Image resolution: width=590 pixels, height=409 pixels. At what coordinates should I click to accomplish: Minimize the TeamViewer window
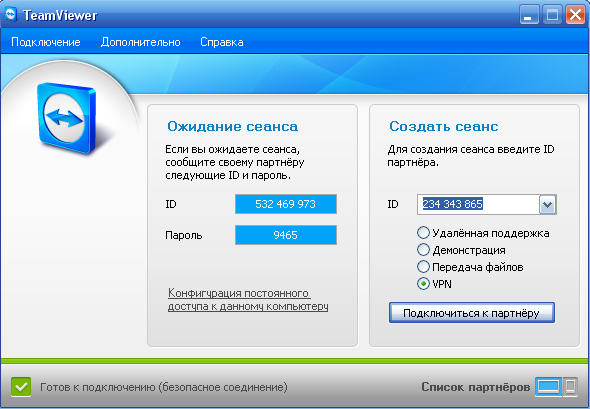tap(529, 15)
